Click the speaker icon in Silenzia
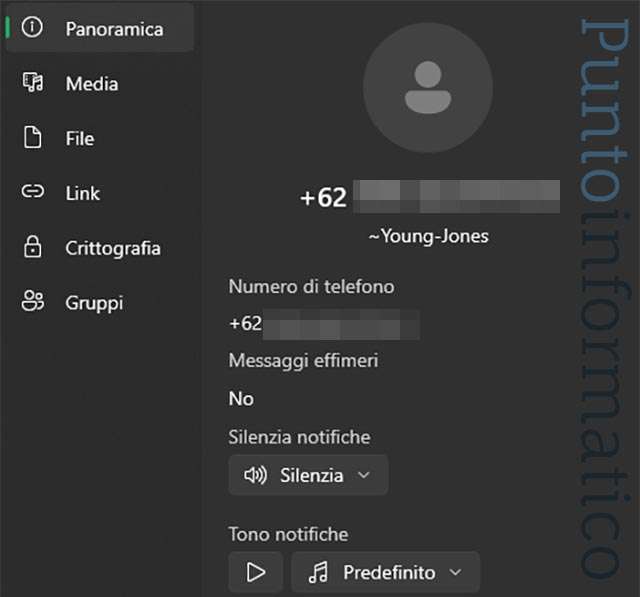This screenshot has width=640, height=597. point(255,475)
